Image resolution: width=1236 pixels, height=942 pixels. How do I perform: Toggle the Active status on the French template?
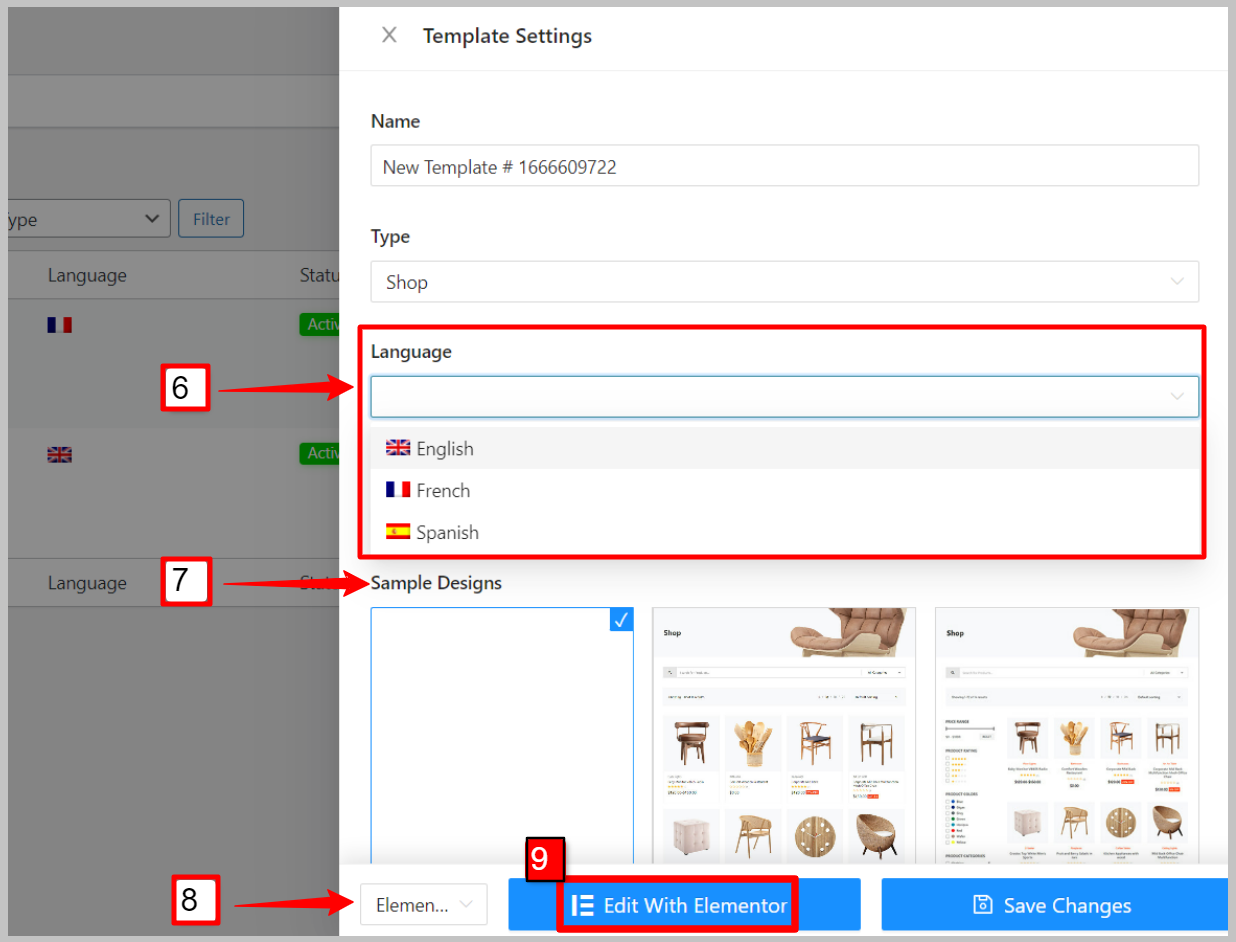coord(317,324)
